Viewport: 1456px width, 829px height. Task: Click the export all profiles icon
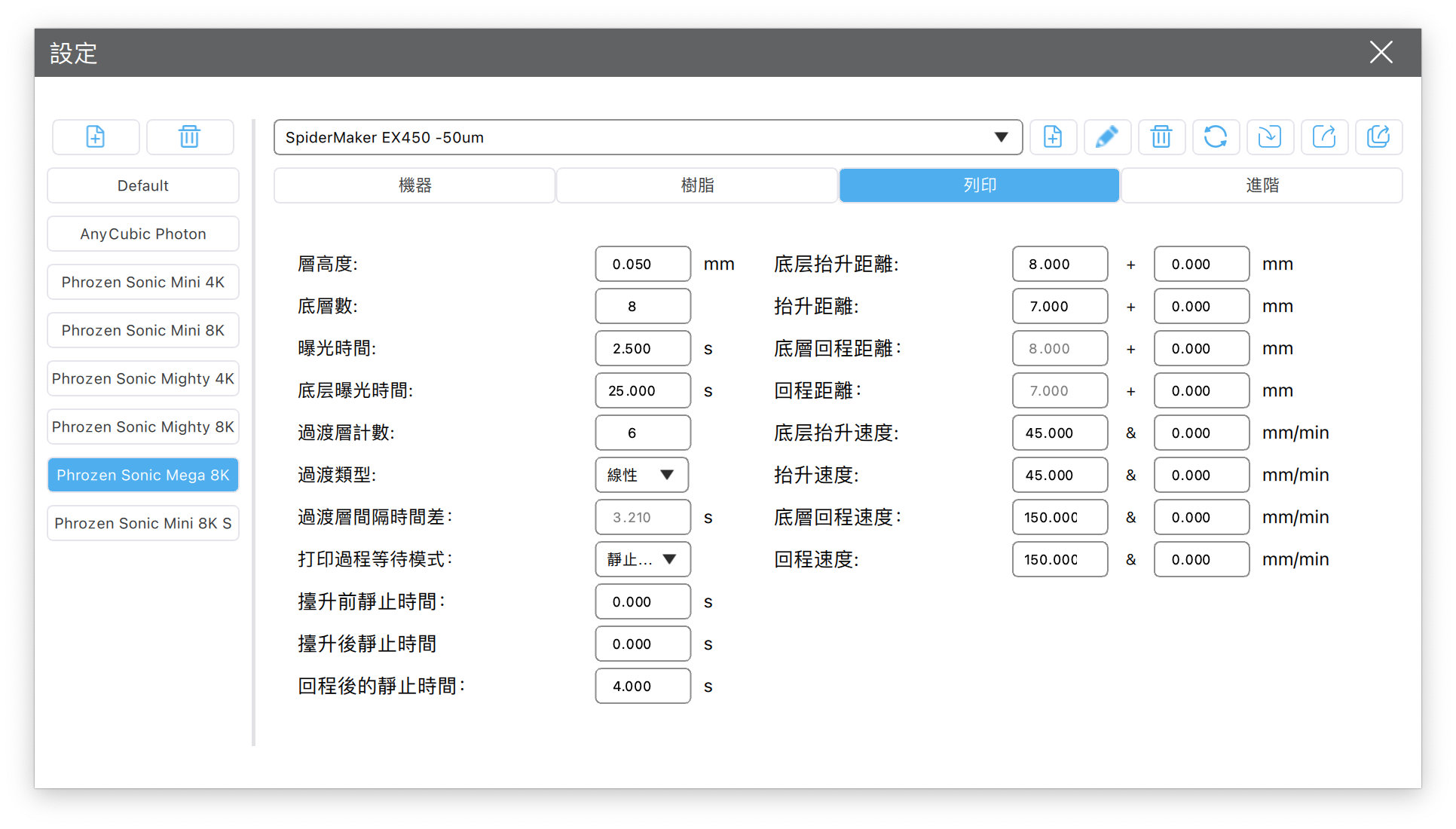point(1378,137)
